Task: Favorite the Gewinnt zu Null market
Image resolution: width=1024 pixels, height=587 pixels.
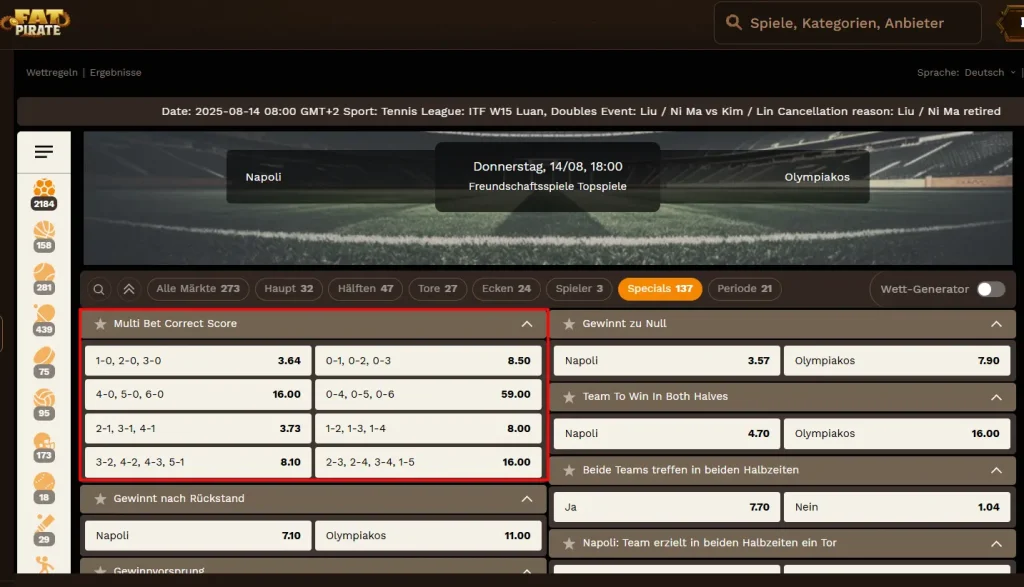Action: (x=569, y=324)
